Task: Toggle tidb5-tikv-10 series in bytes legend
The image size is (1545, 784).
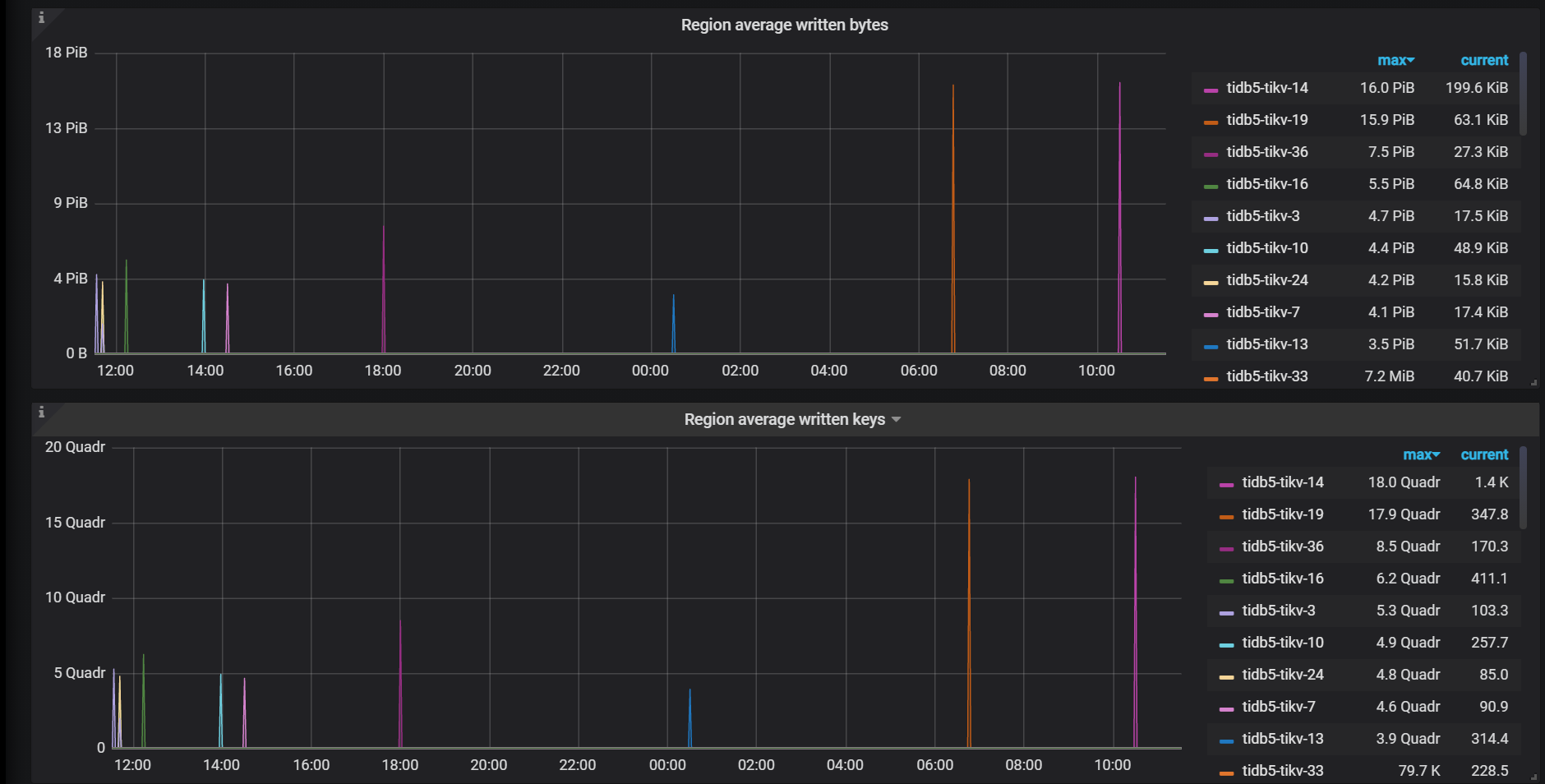Action: pyautogui.click(x=1267, y=248)
